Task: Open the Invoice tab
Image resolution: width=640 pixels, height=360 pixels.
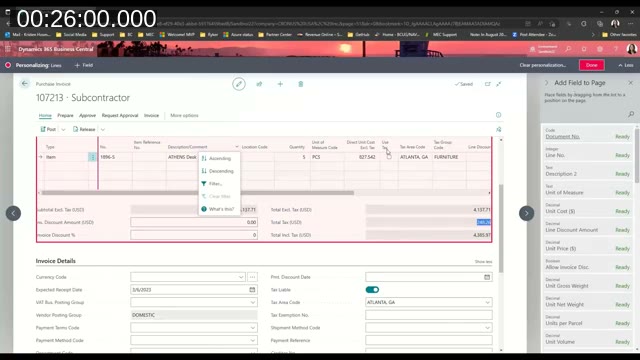Action: (x=151, y=116)
